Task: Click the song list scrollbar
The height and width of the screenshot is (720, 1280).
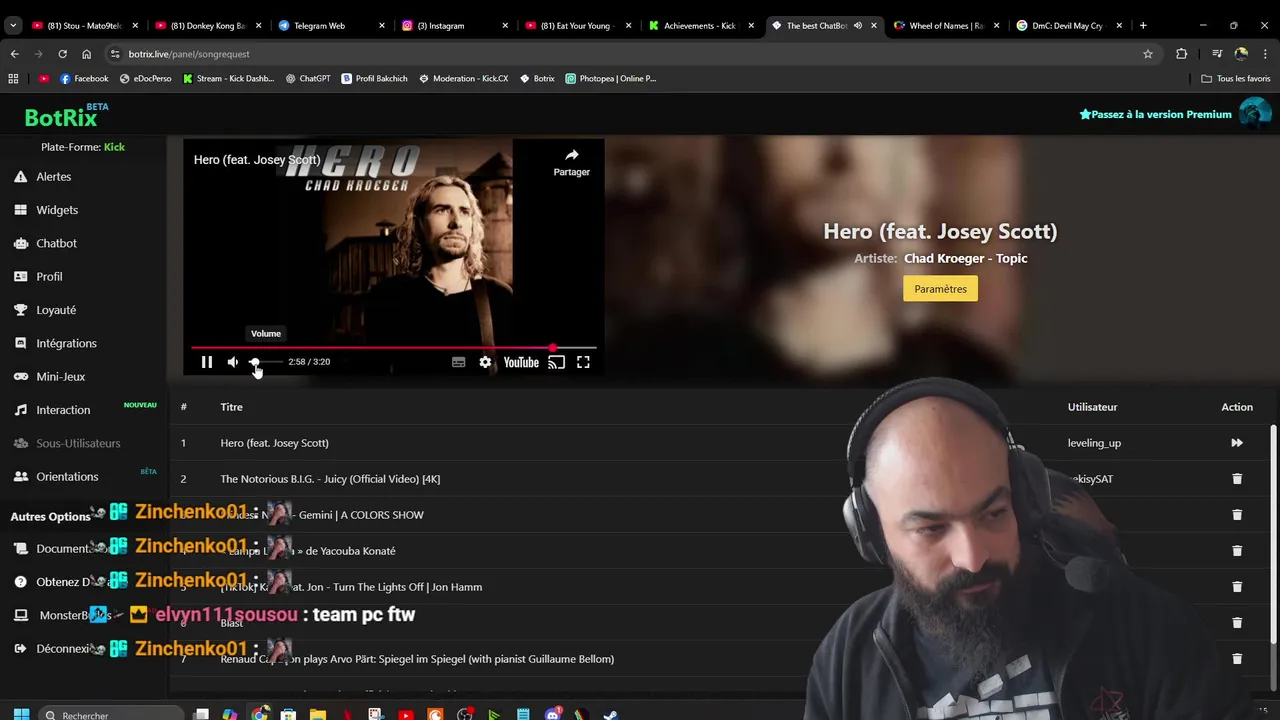Action: [1273, 535]
